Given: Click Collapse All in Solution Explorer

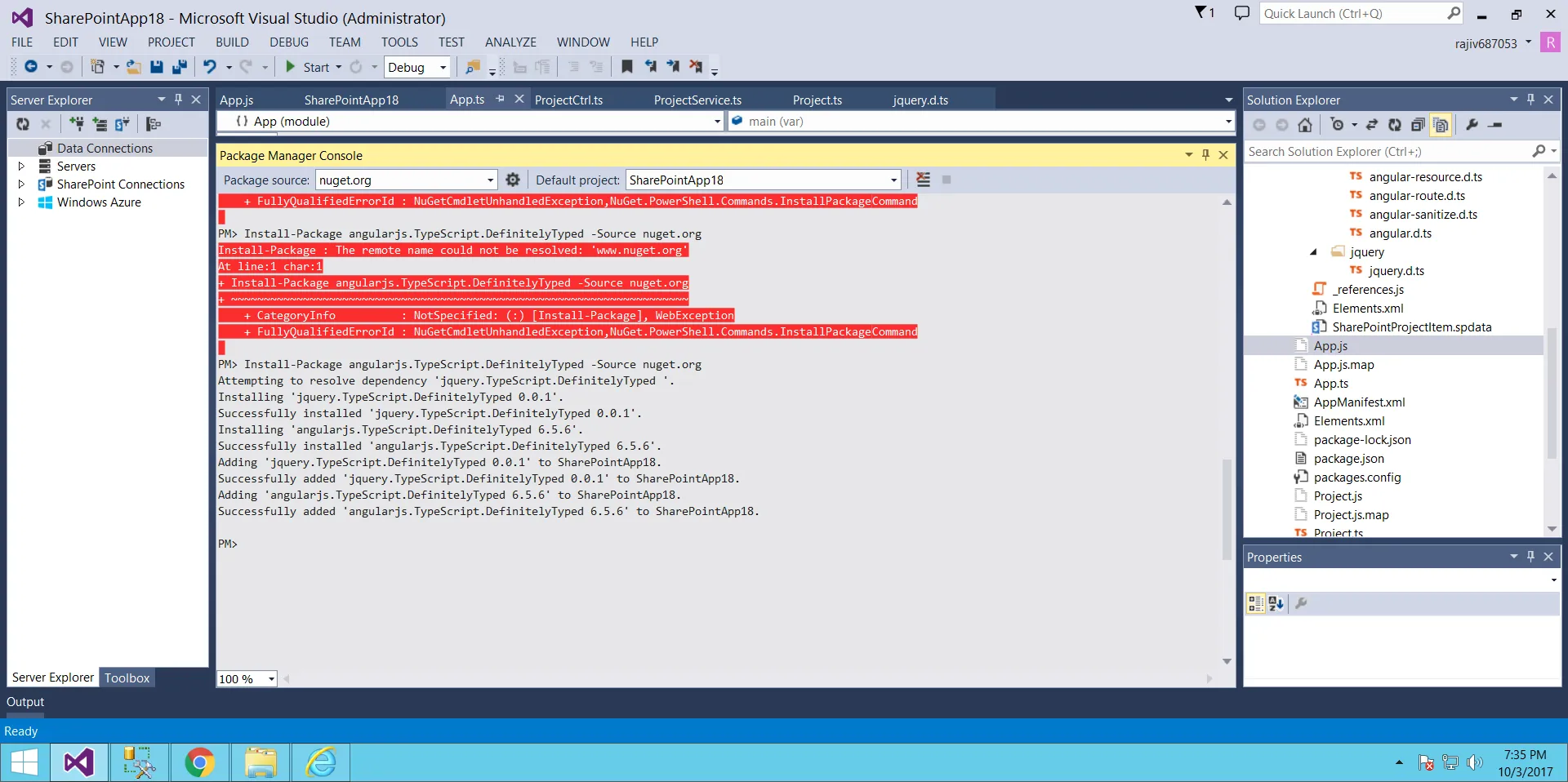Looking at the screenshot, I should (1418, 125).
